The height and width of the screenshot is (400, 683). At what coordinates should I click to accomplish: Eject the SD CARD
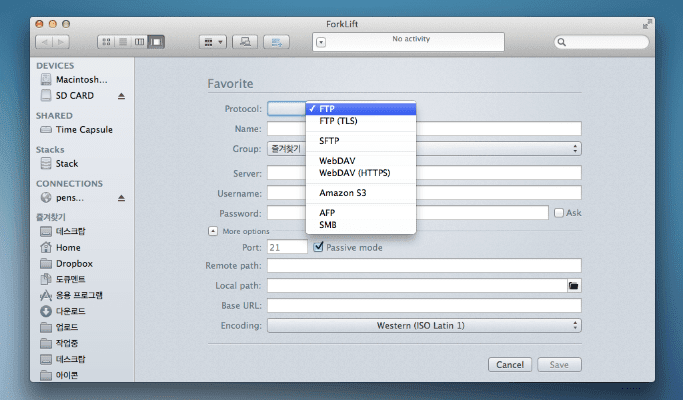pos(122,96)
